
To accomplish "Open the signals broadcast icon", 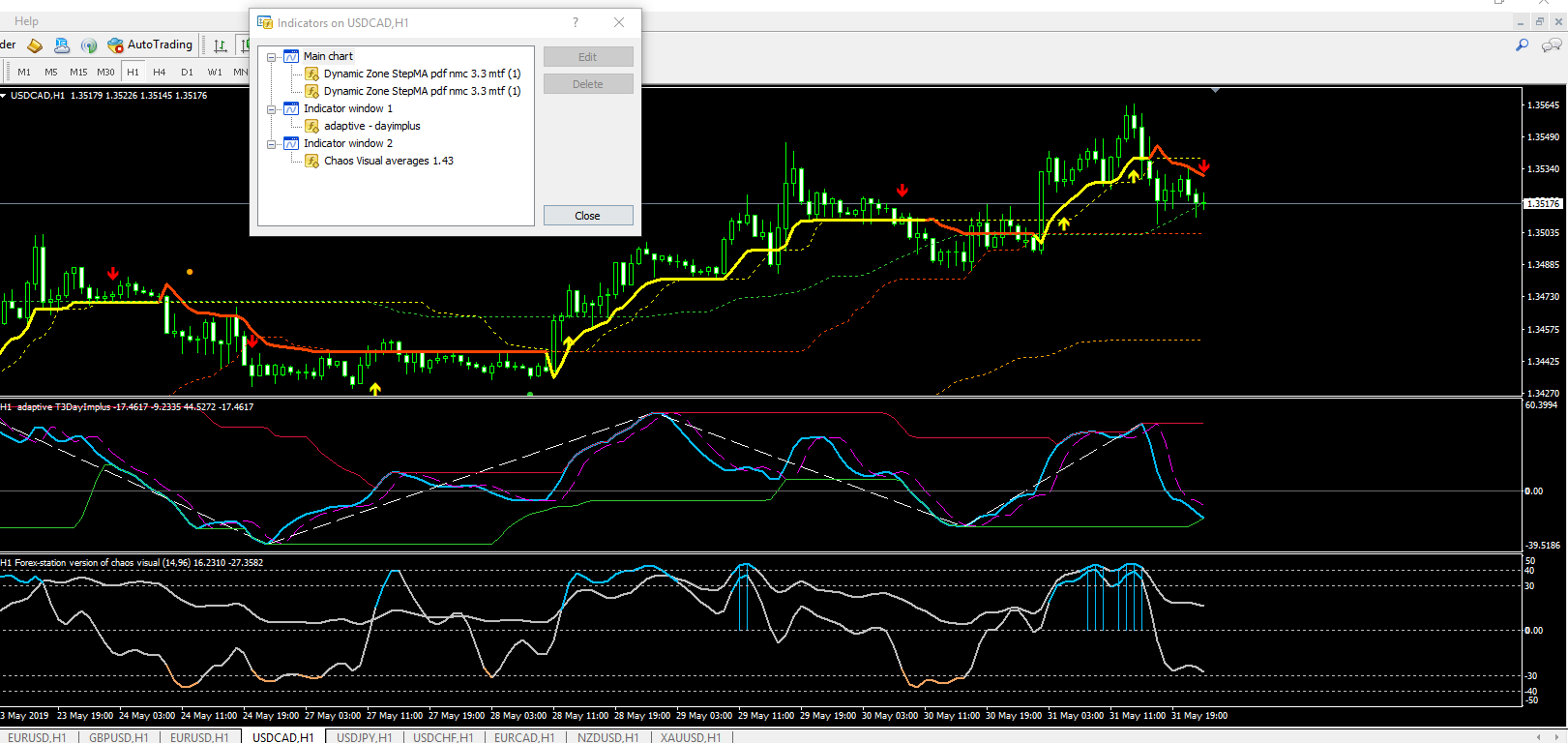I will 89,45.
